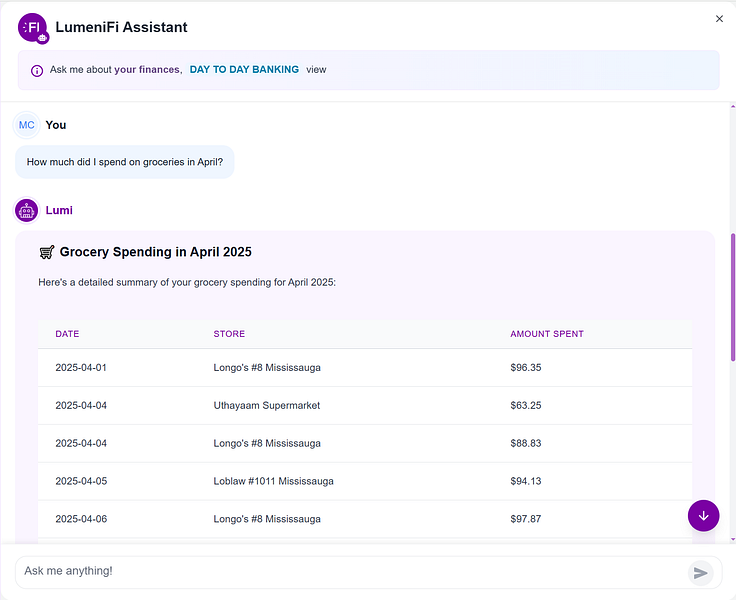This screenshot has height=600, width=736.
Task: Click the AMOUNT SPENT column header
Action: click(547, 334)
